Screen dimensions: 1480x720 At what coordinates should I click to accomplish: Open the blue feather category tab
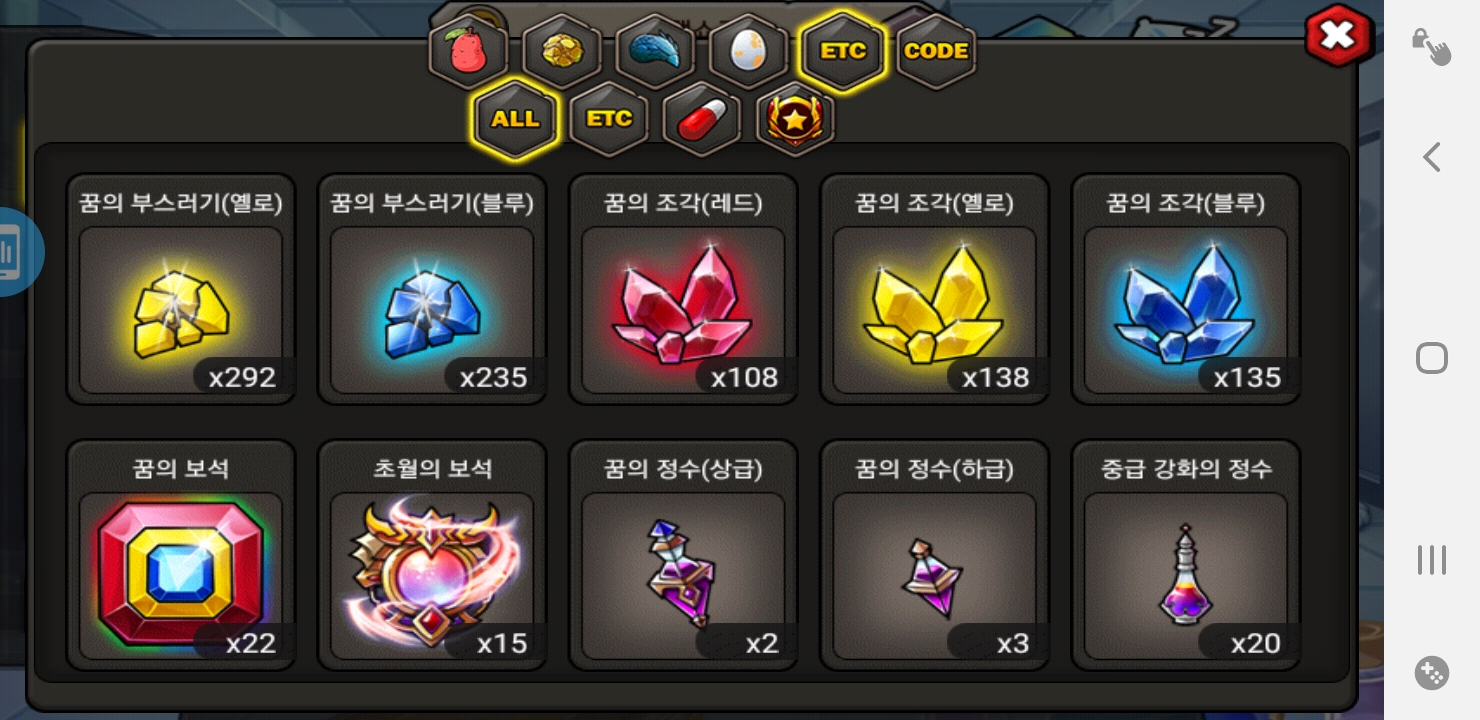[655, 52]
